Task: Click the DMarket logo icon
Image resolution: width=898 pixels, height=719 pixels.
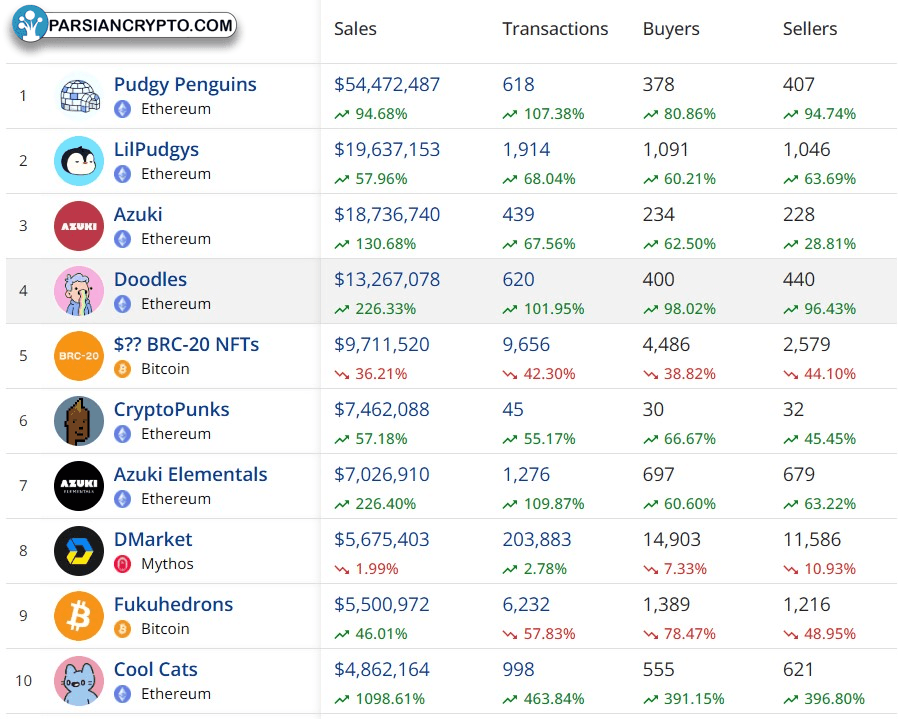Action: [x=79, y=551]
